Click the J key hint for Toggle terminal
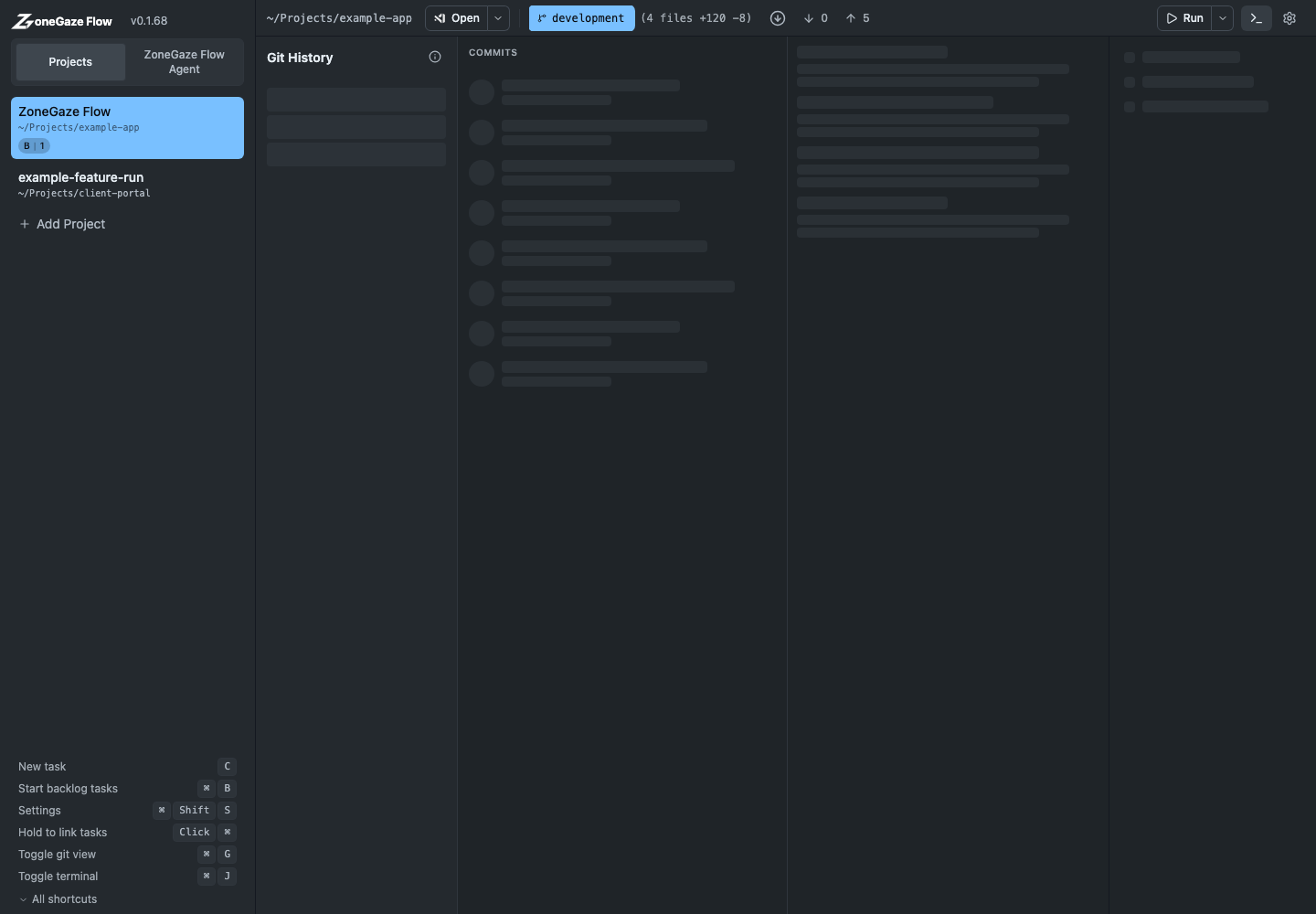The height and width of the screenshot is (914, 1316). click(228, 877)
